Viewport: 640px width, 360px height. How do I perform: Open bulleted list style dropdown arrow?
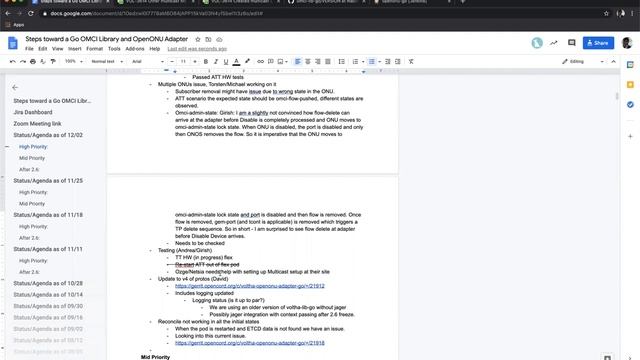[380, 62]
